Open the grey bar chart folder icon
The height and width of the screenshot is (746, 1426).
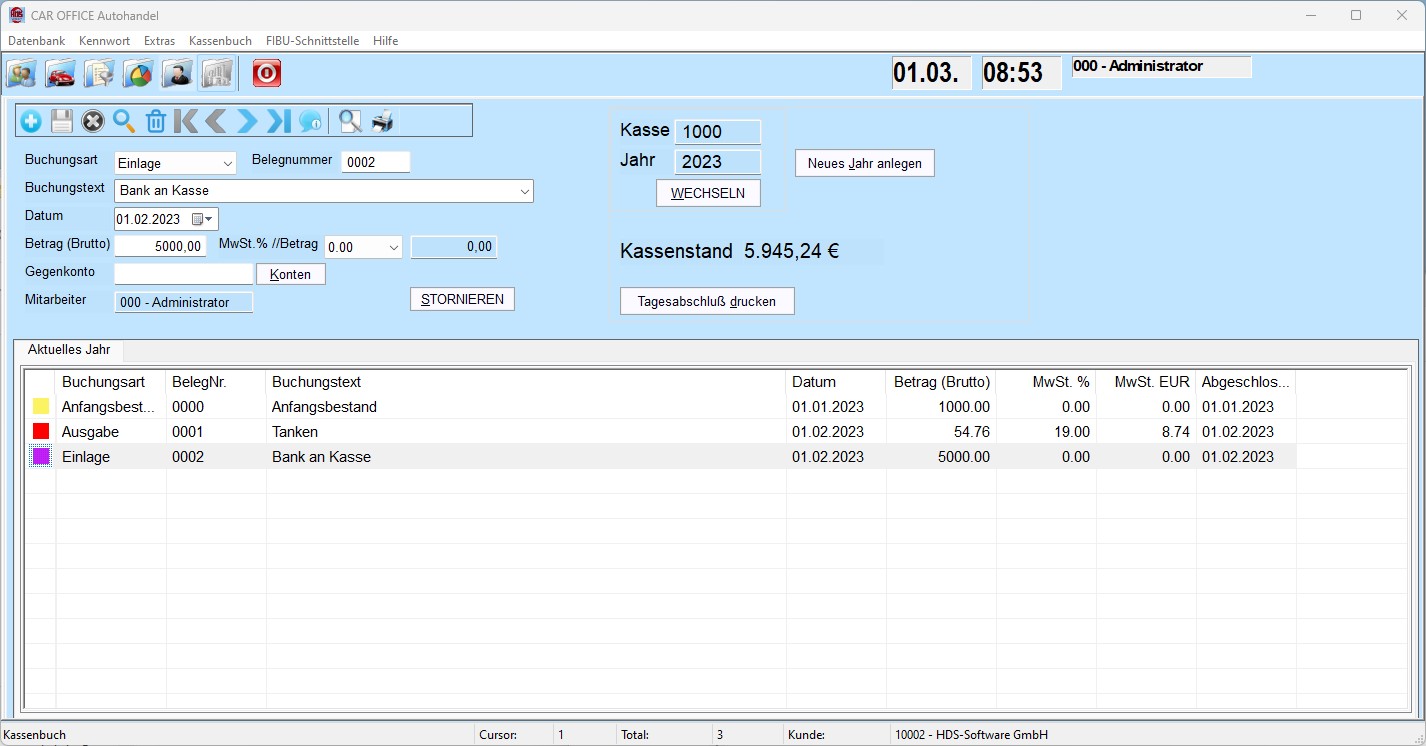[217, 73]
